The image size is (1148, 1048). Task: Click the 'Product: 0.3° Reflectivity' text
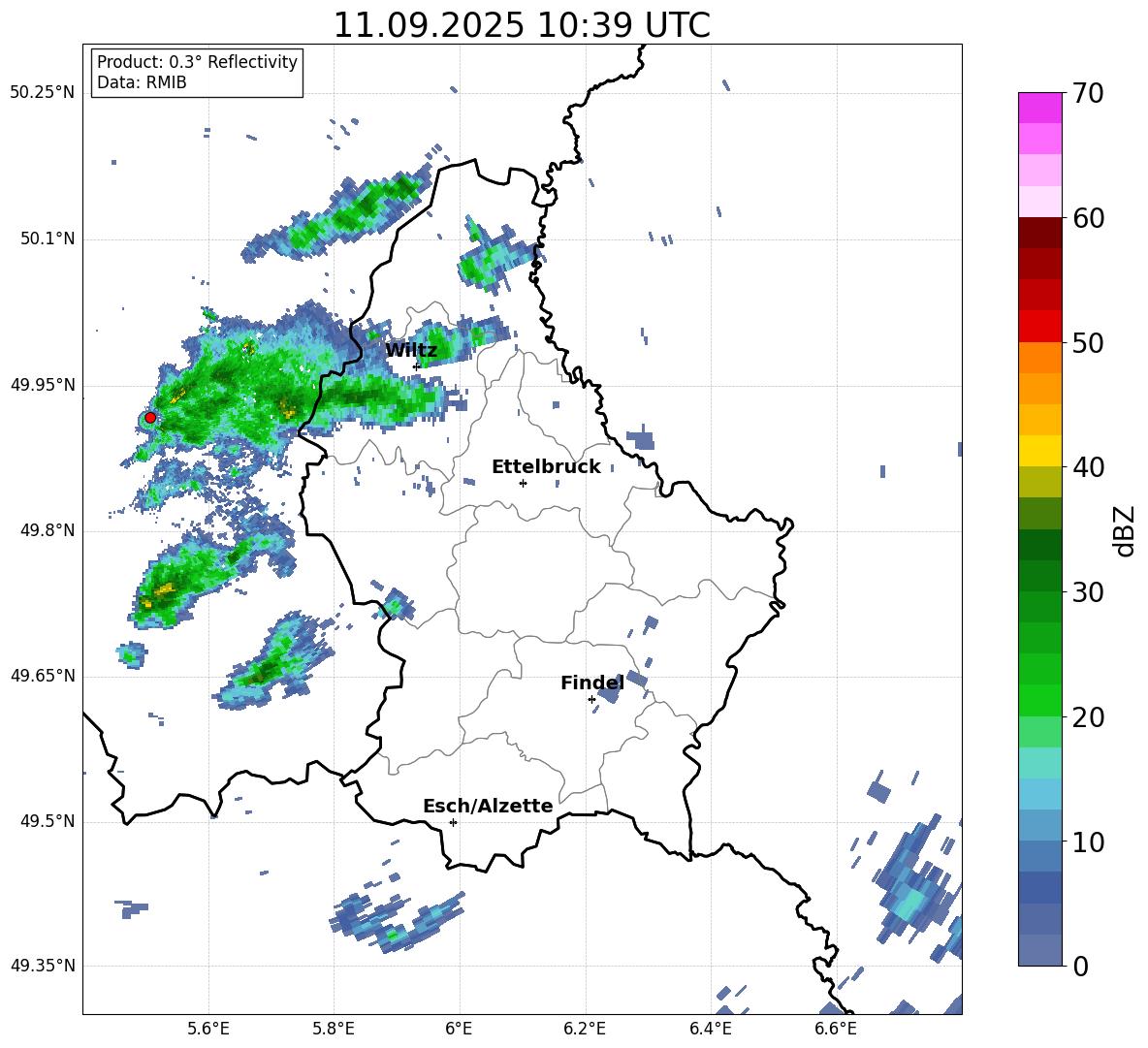[x=197, y=62]
